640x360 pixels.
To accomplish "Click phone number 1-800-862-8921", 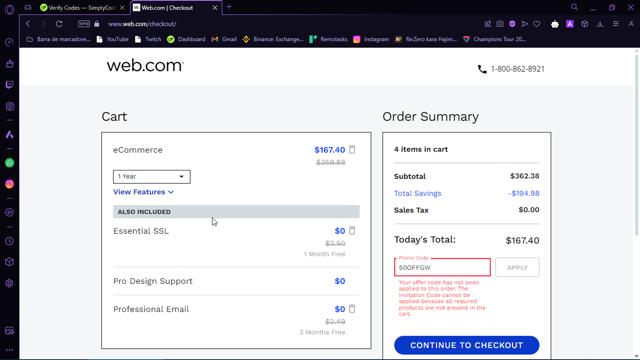I will click(518, 69).
